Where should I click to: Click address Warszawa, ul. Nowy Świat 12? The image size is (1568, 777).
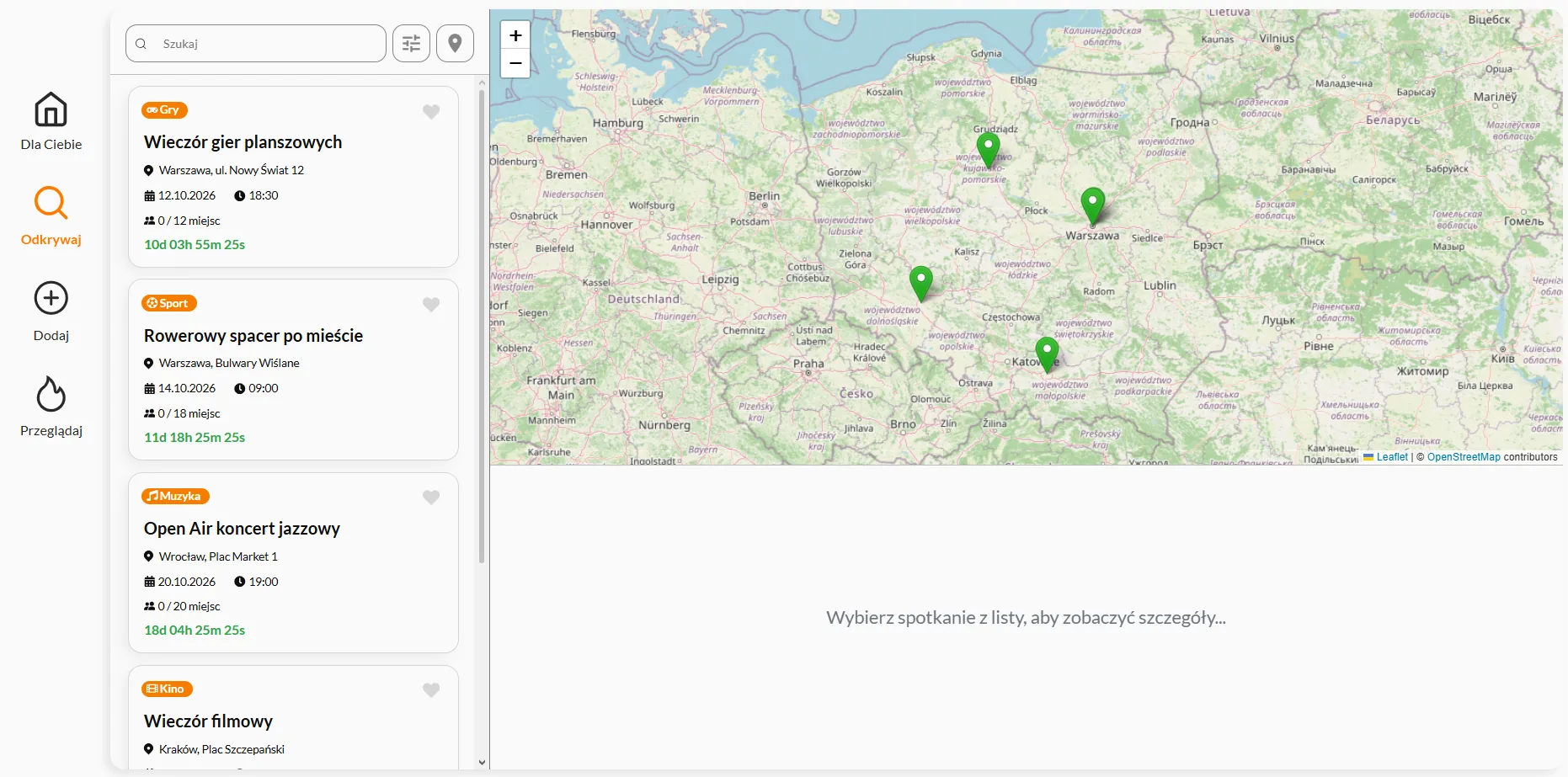(x=232, y=170)
